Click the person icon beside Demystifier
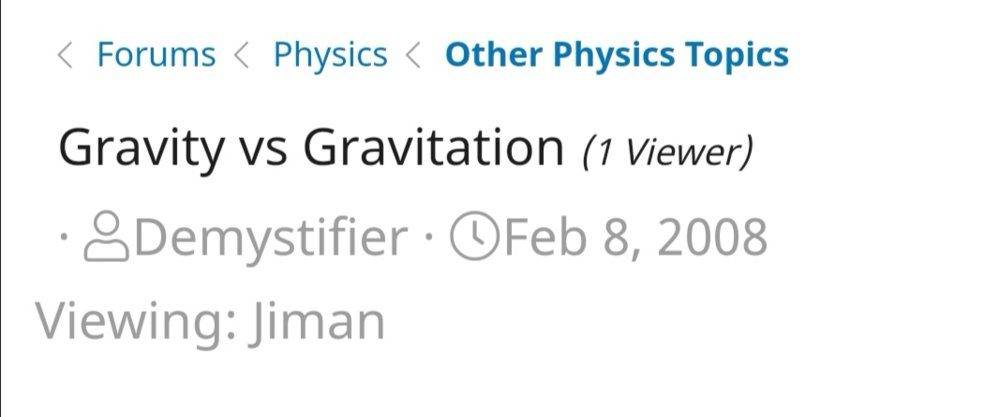Image resolution: width=1000 pixels, height=417 pixels. (x=106, y=239)
